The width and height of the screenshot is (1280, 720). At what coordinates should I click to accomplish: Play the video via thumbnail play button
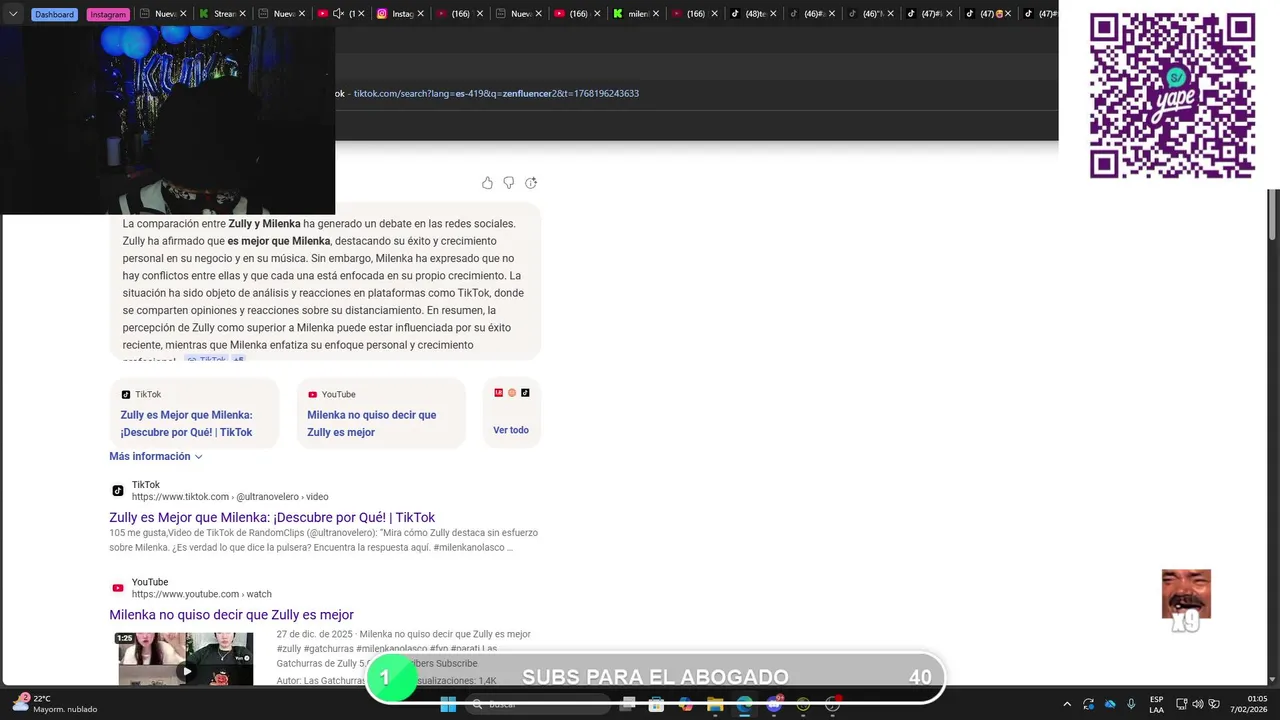click(186, 672)
